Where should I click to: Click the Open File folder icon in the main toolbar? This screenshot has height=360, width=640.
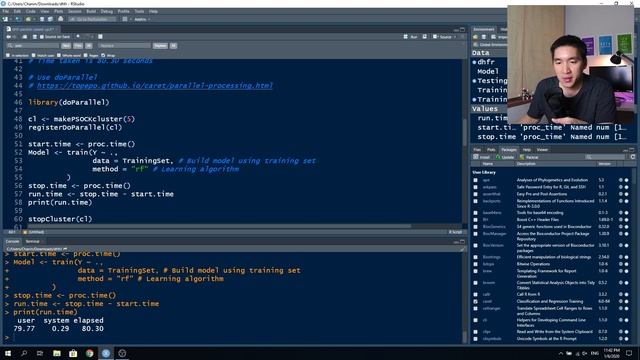click(x=28, y=19)
